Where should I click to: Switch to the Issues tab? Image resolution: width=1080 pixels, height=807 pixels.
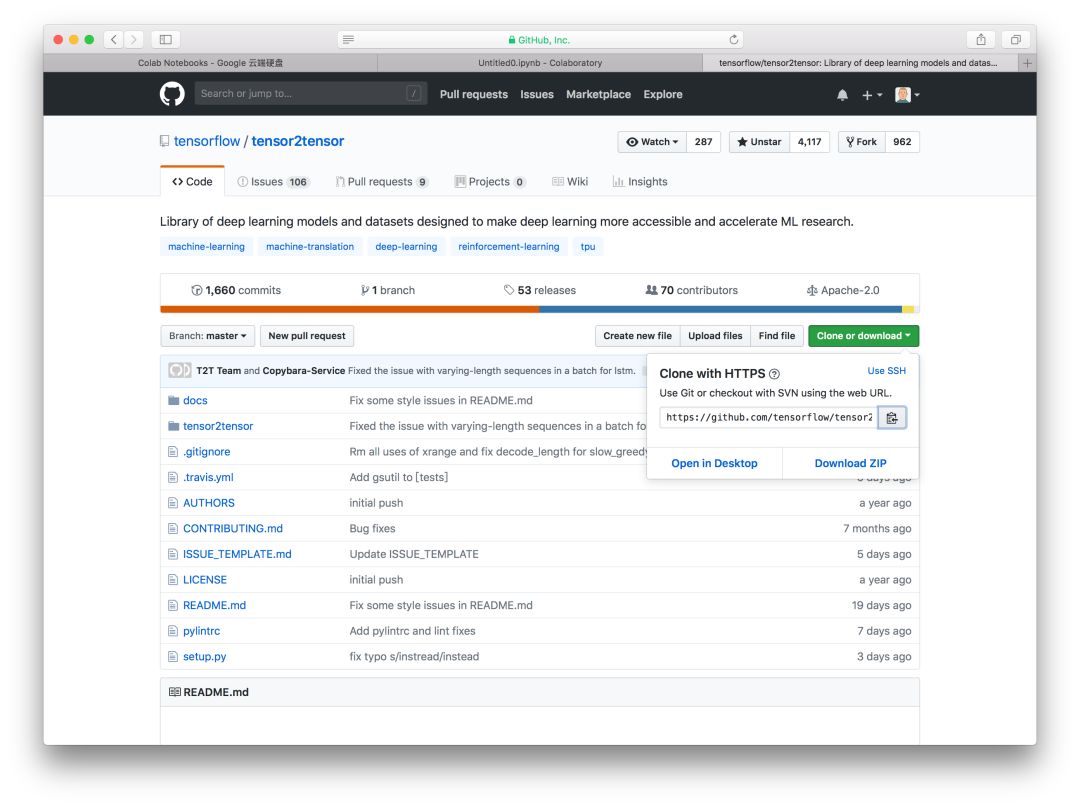(273, 182)
